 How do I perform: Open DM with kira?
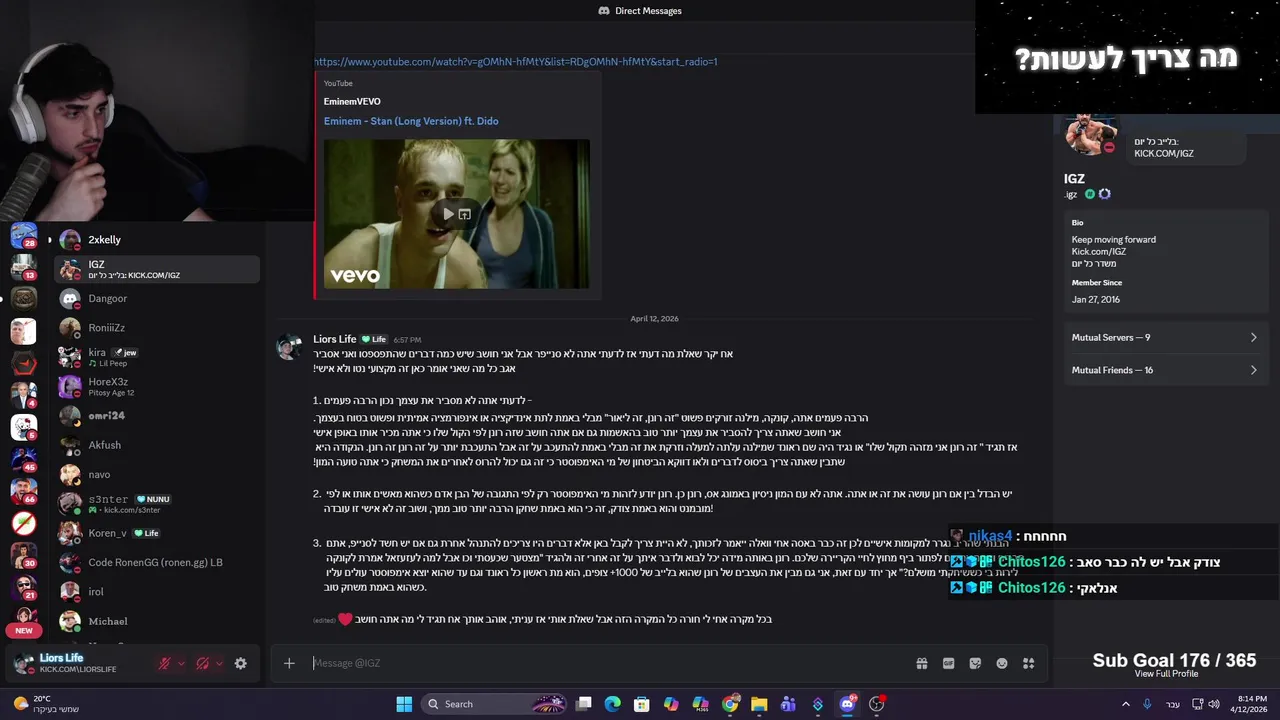(x=157, y=357)
